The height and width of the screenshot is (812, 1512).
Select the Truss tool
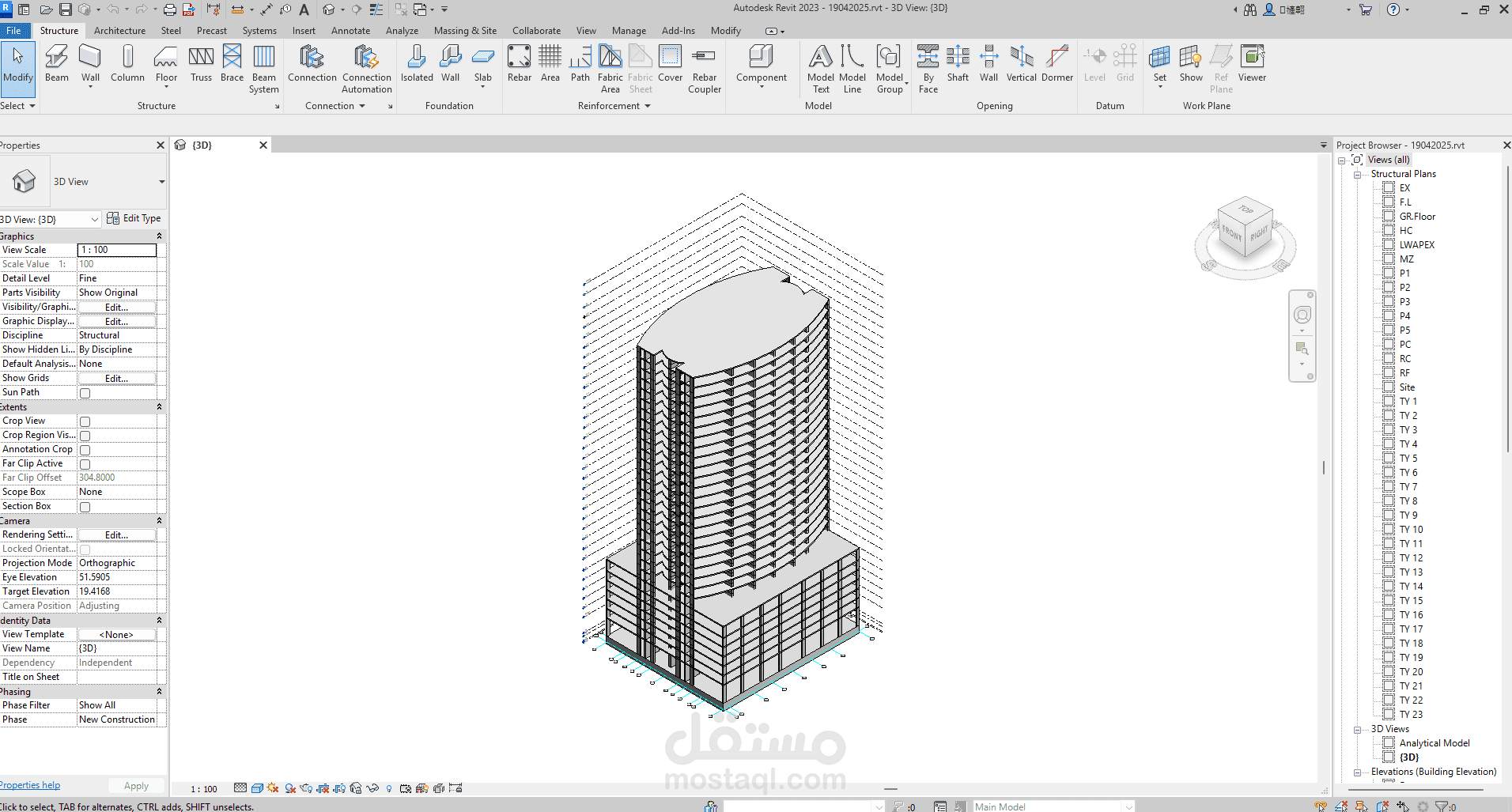(201, 63)
